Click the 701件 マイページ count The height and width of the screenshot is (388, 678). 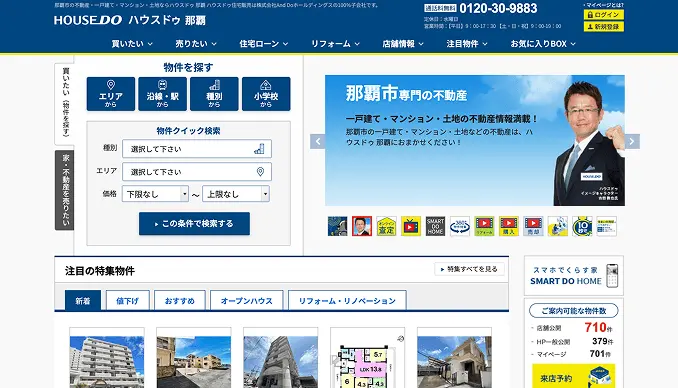point(600,354)
